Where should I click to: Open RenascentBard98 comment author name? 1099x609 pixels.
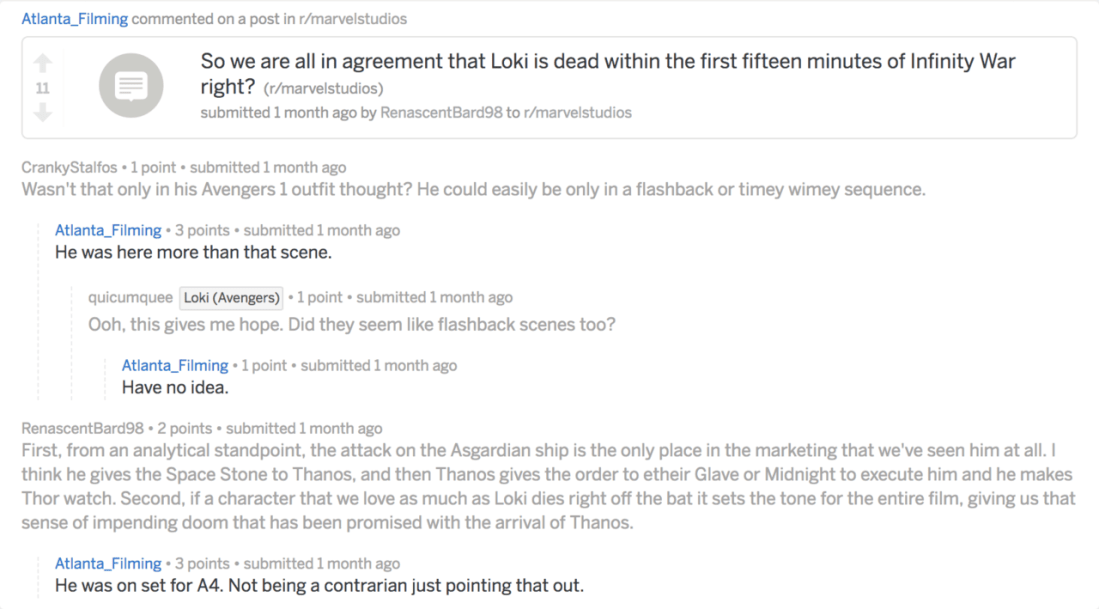(82, 428)
